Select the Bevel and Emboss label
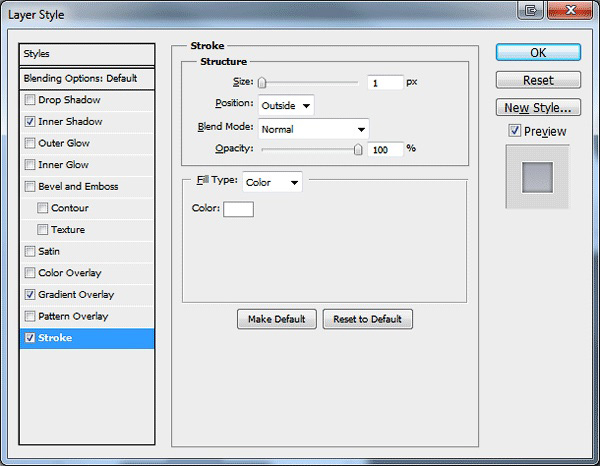This screenshot has height=466, width=600. click(x=78, y=186)
